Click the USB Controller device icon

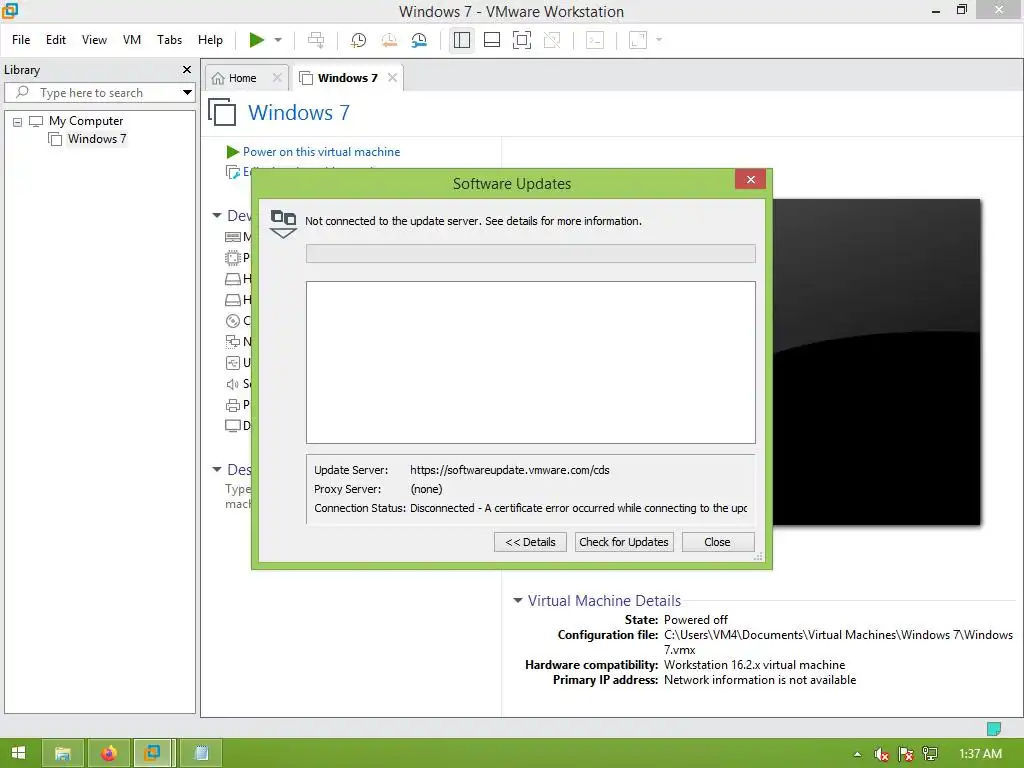[x=232, y=362]
